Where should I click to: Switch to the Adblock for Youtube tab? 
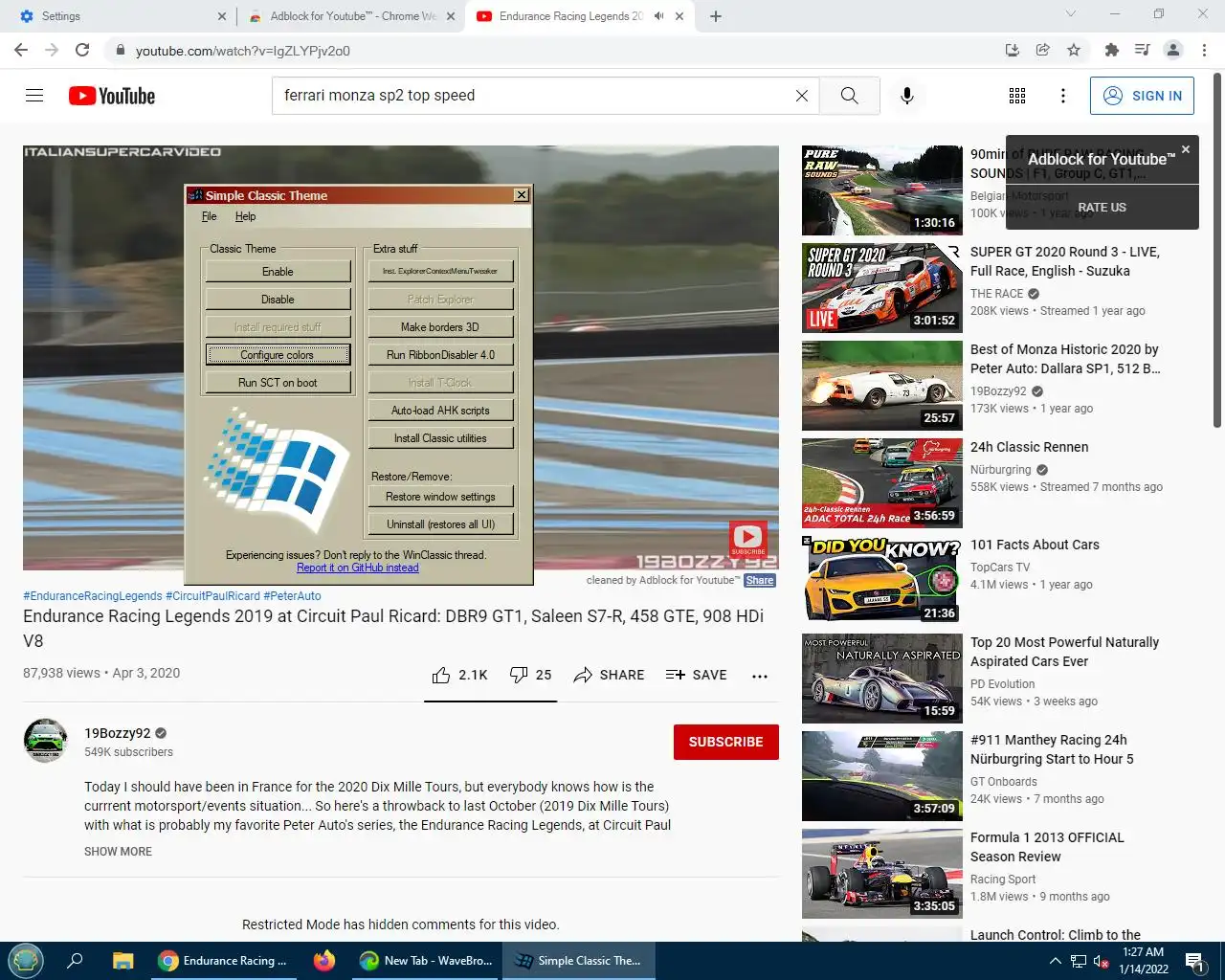[x=349, y=16]
